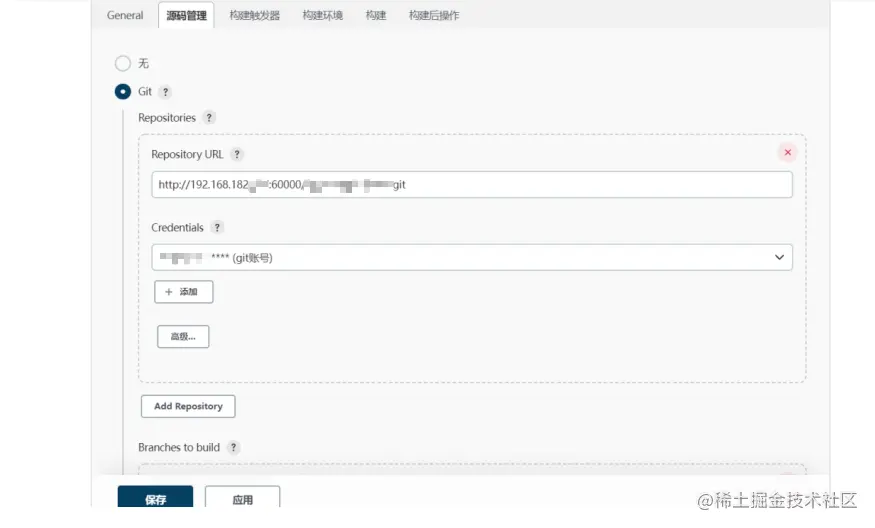The image size is (875, 528).
Task: Switch to the General tab
Action: (125, 15)
